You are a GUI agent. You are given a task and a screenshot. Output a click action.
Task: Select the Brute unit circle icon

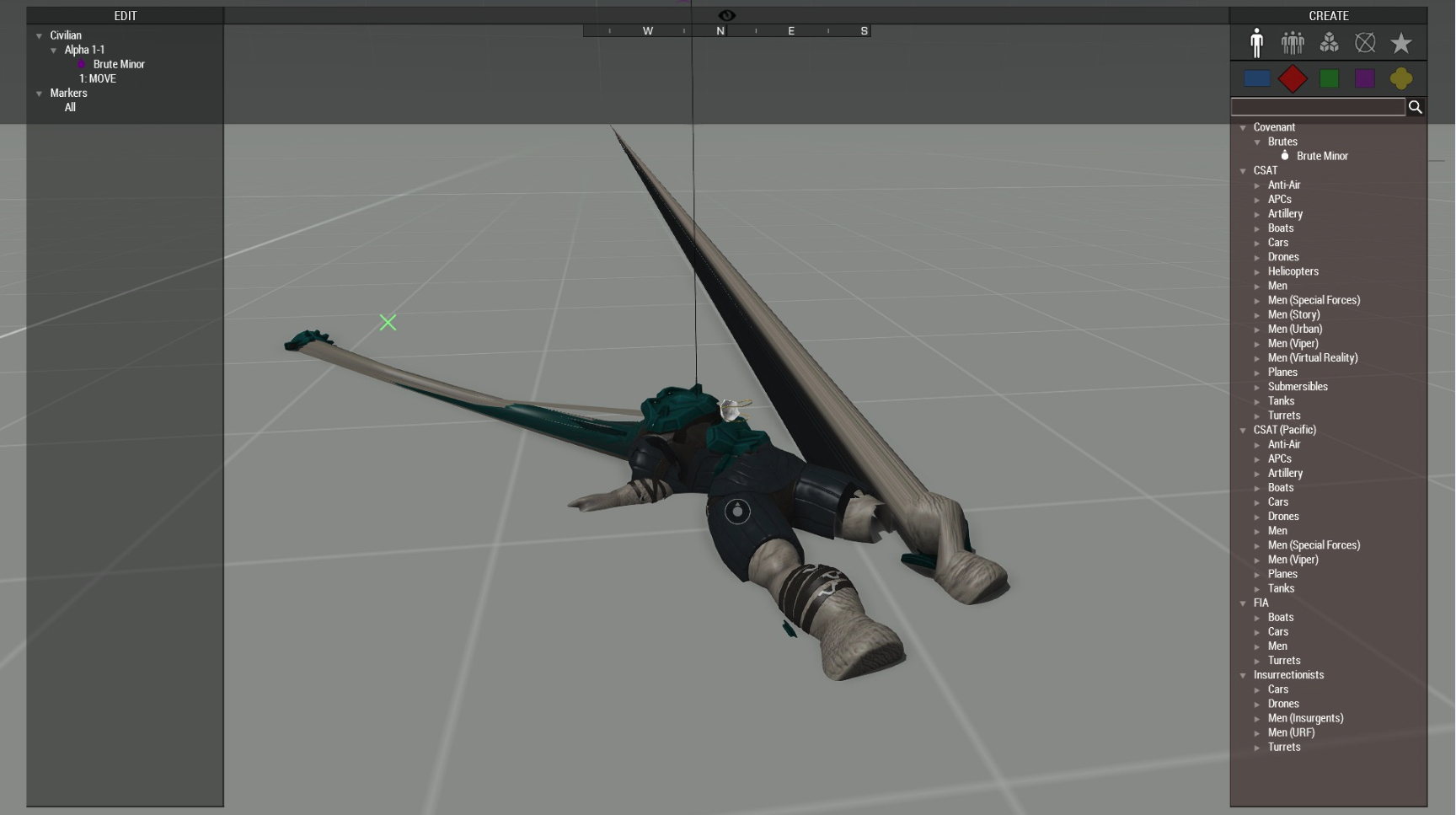point(737,511)
